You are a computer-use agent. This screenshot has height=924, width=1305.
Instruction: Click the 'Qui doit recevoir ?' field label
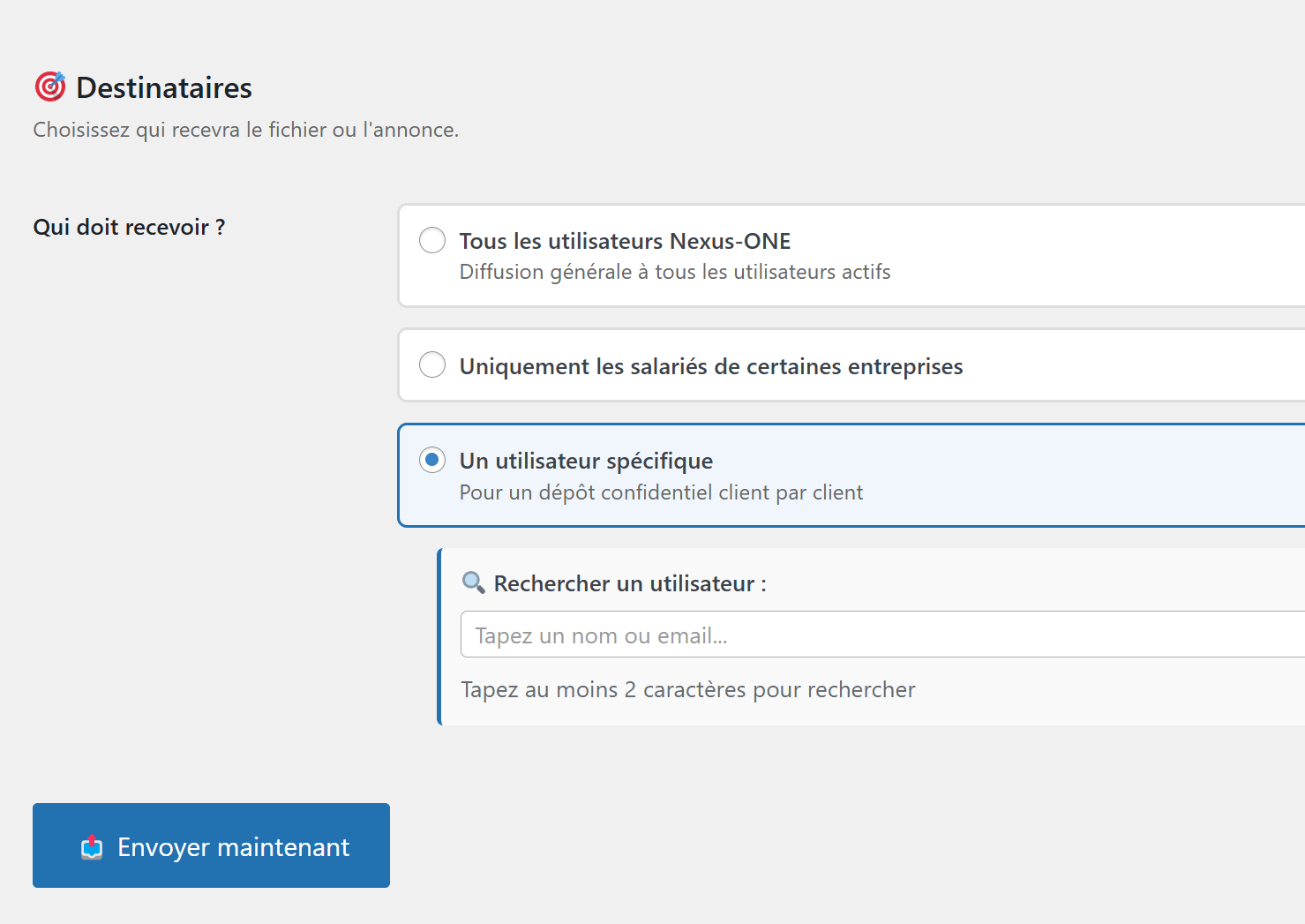(129, 227)
